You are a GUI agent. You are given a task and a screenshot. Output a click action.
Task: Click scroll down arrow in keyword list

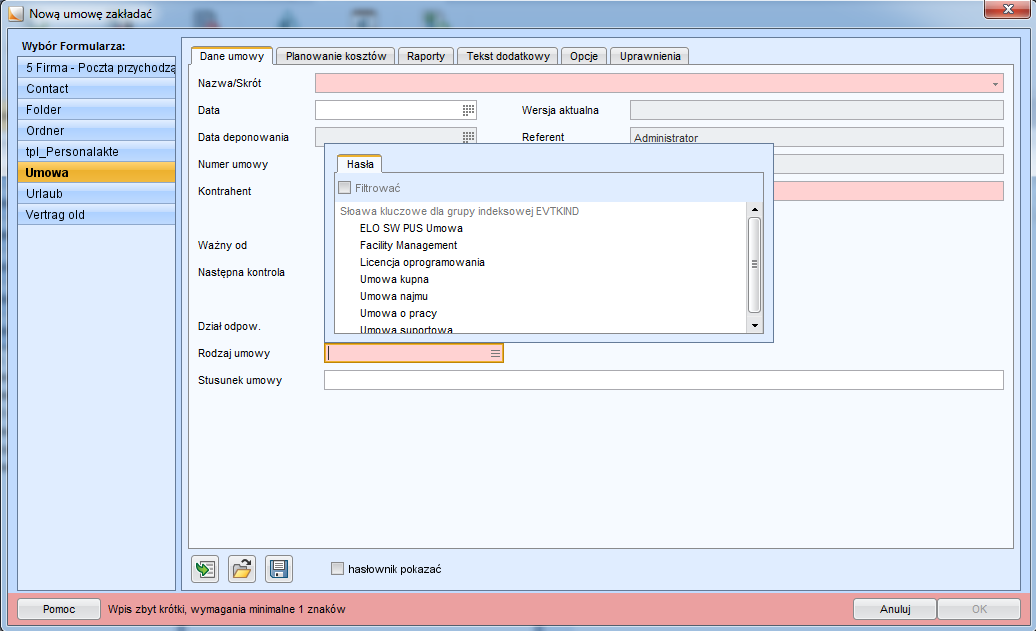(x=755, y=326)
